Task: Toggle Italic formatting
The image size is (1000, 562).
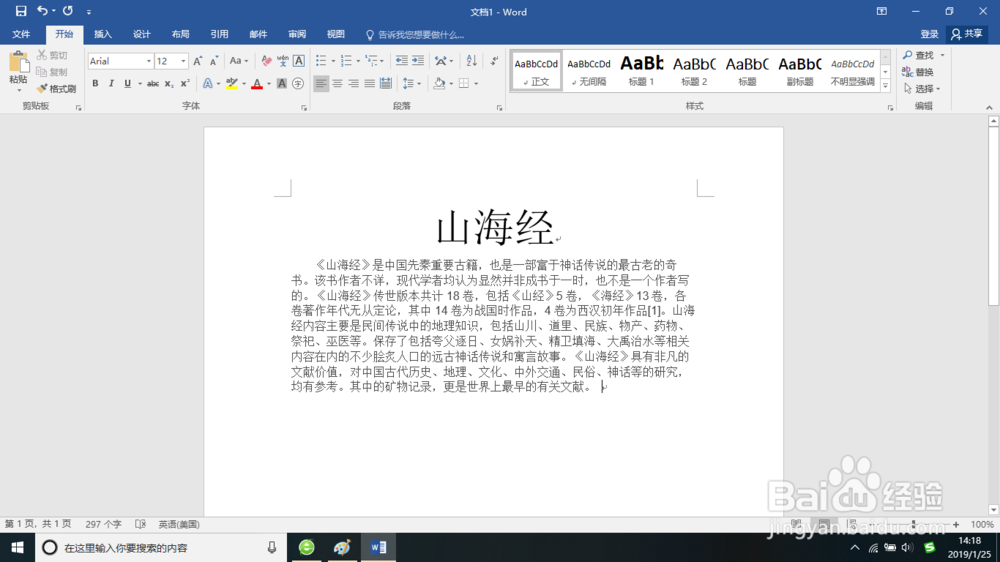Action: point(111,84)
